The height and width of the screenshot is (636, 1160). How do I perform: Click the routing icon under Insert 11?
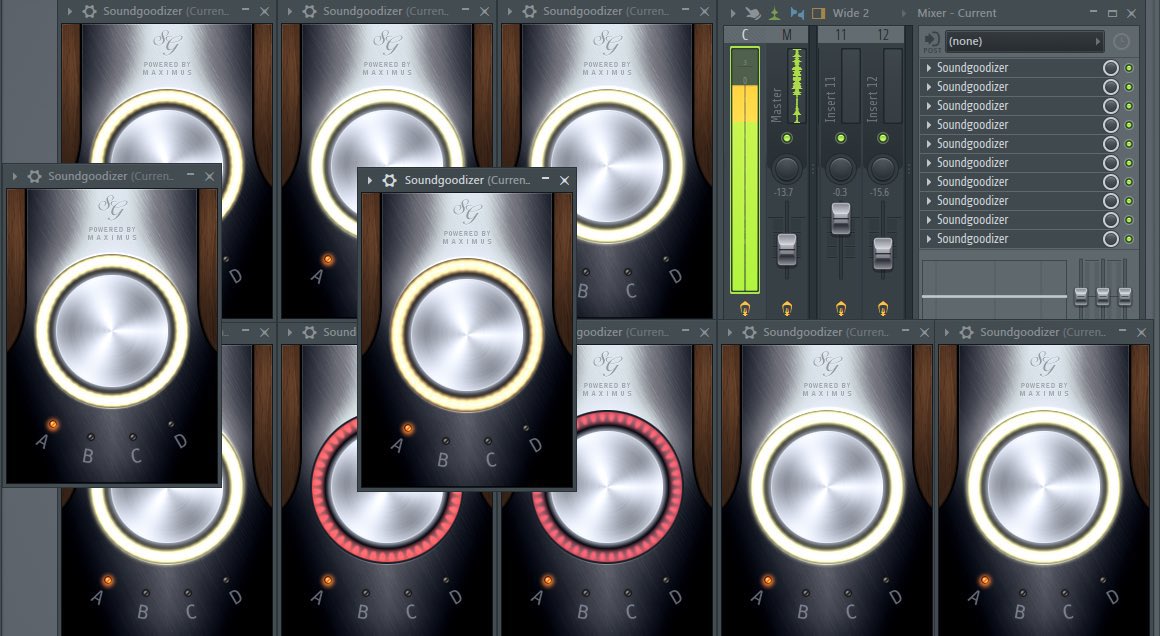[840, 308]
